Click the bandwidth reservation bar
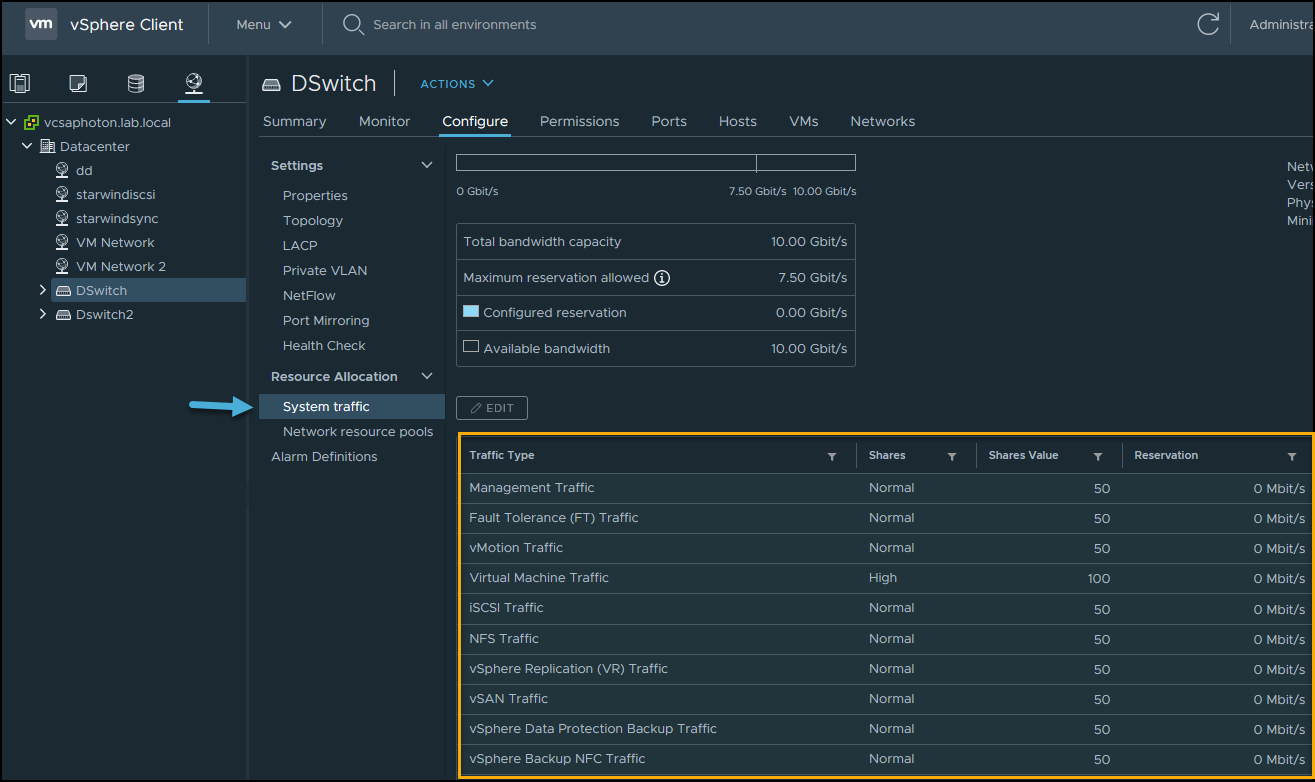The image size is (1315, 782). click(x=656, y=163)
